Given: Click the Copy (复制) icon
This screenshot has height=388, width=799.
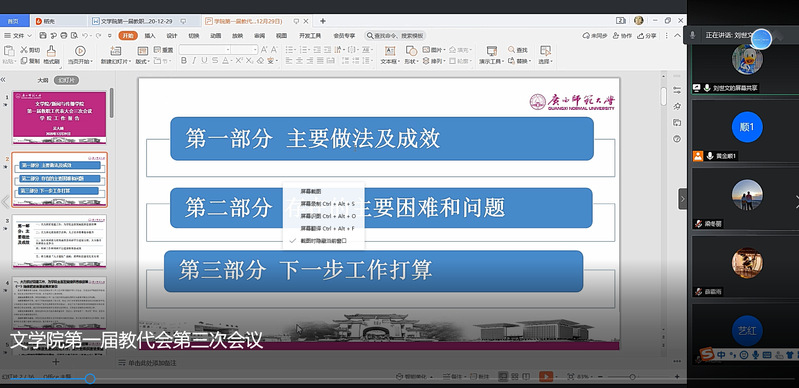Looking at the screenshot, I should point(23,61).
